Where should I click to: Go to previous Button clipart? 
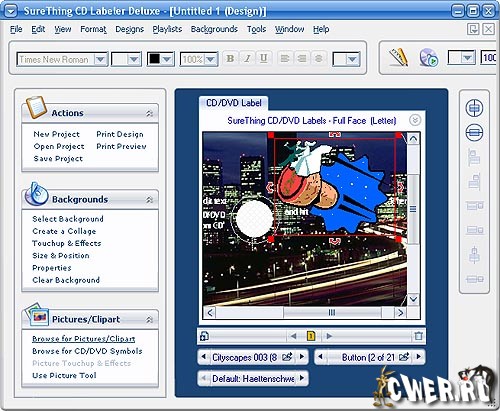tap(320, 357)
